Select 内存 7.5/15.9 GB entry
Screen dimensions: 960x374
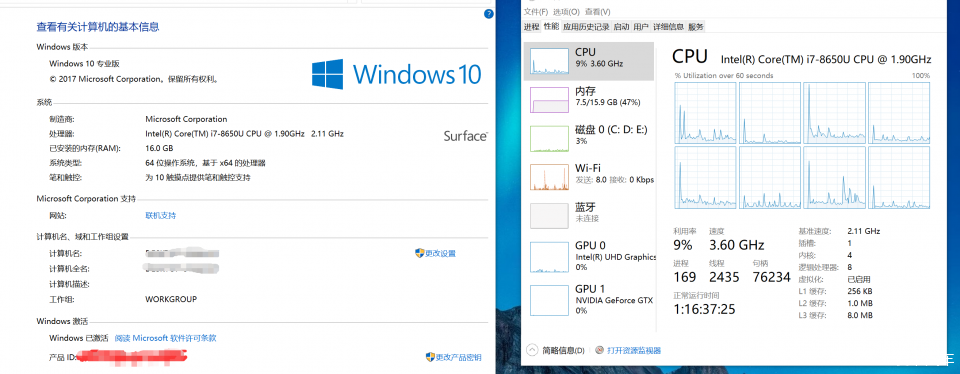pyautogui.click(x=589, y=100)
